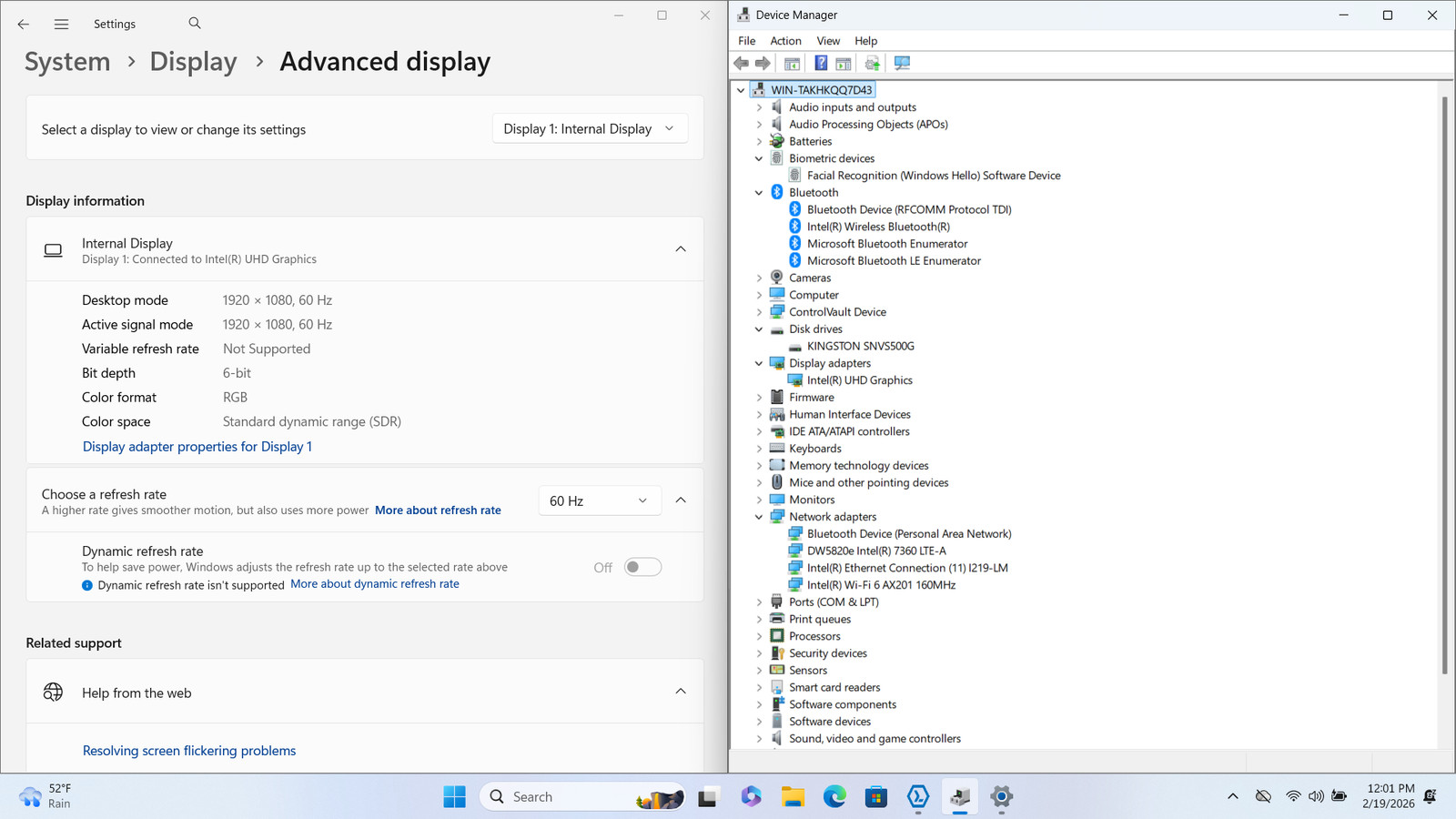Click the Show/Hide Action Pane toolbar icon
The image size is (1456, 819).
tap(844, 63)
